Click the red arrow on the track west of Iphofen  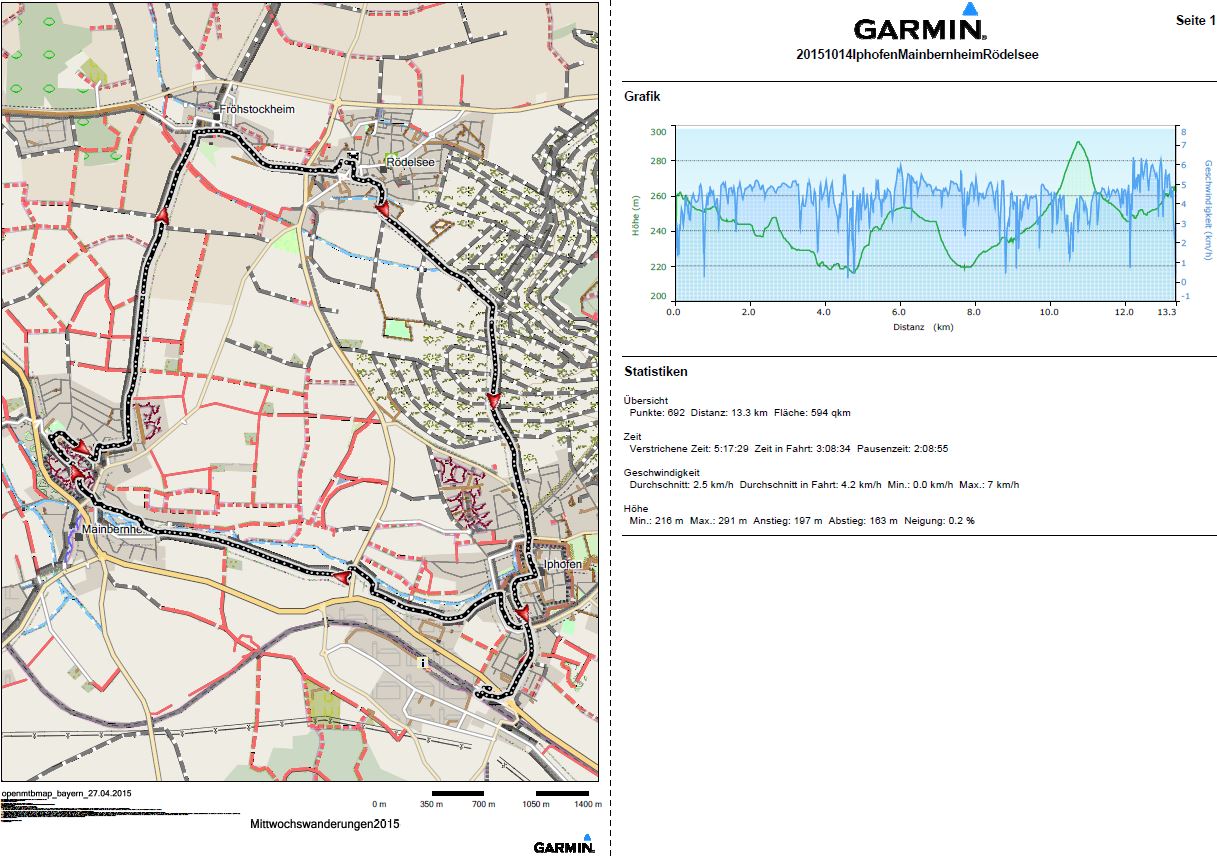coord(341,578)
